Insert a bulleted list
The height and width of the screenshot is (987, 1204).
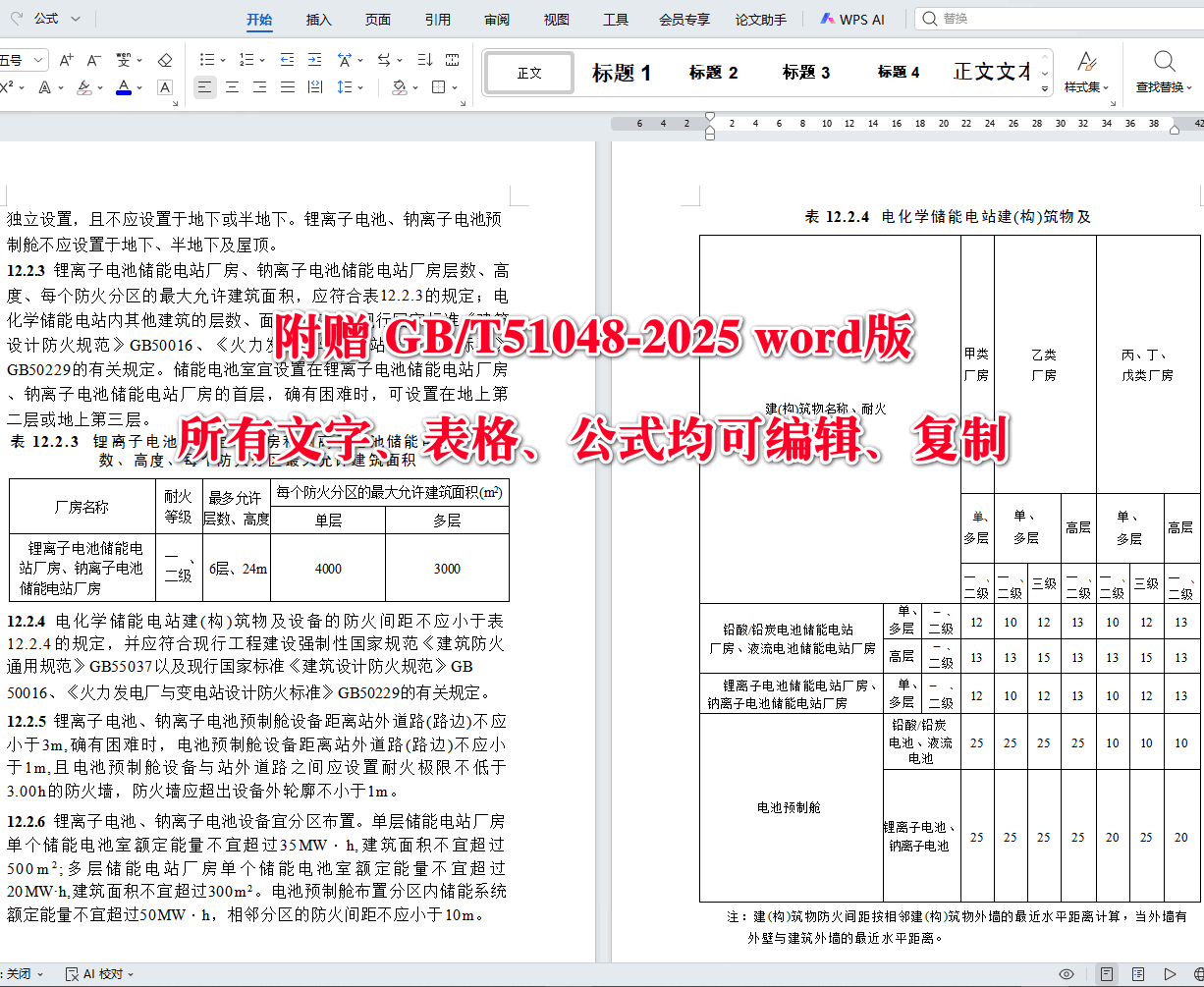click(x=206, y=60)
